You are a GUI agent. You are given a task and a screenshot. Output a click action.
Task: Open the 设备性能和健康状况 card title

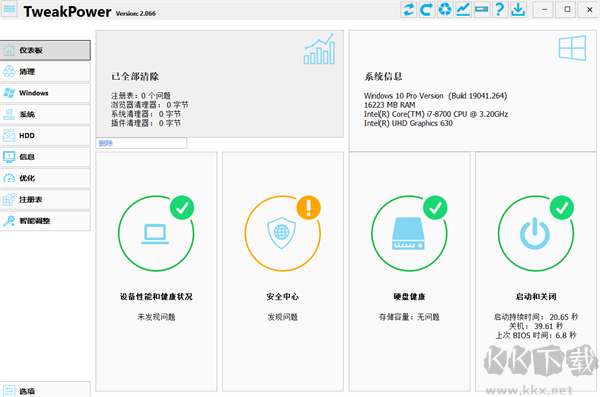[156, 297]
